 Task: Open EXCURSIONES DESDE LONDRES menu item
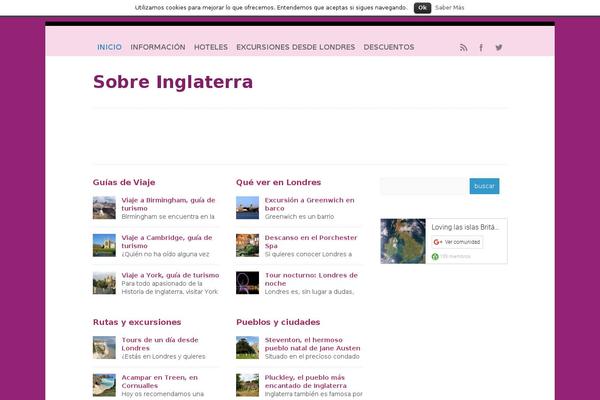click(x=295, y=47)
